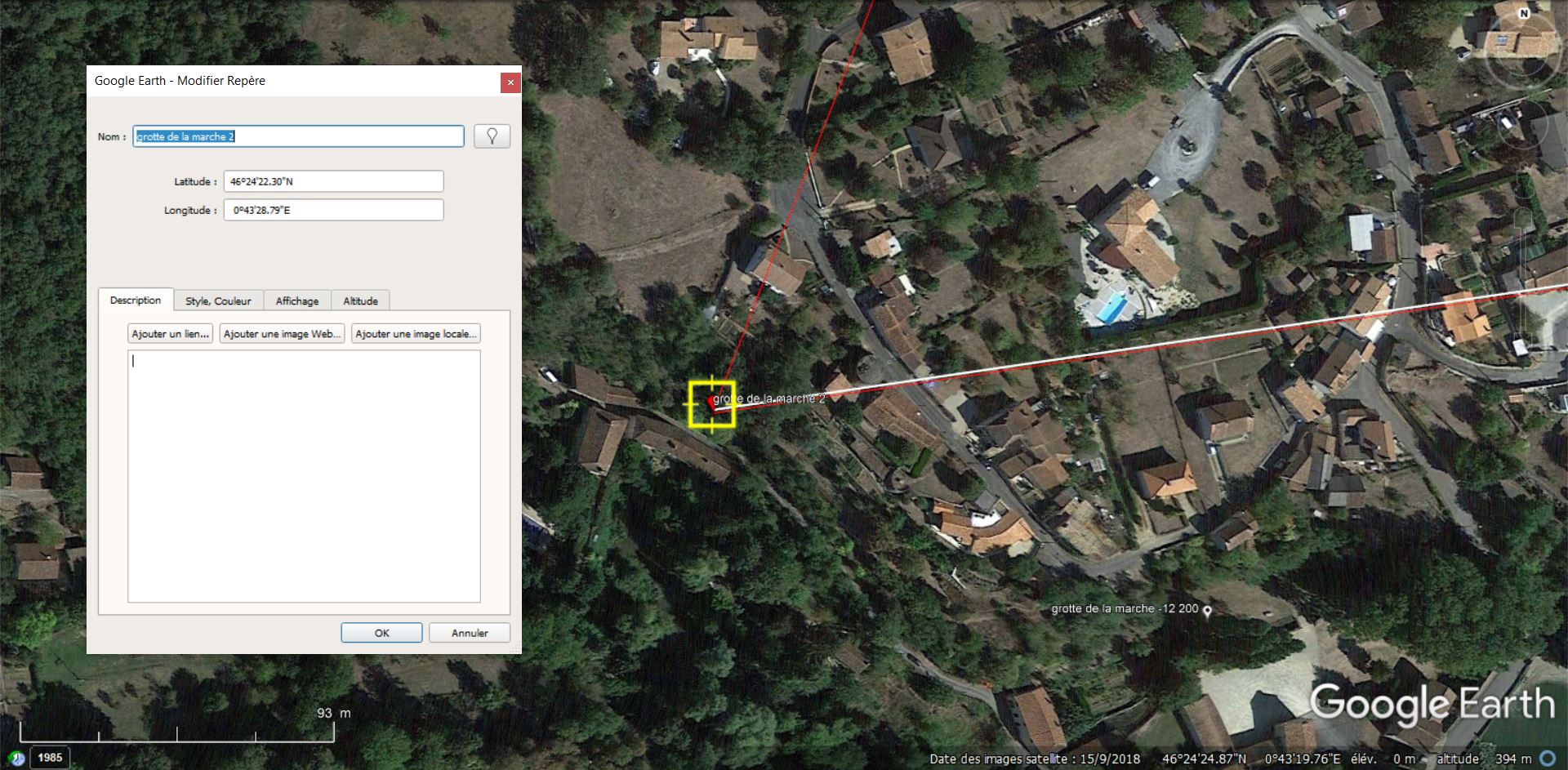This screenshot has width=1568, height=770.
Task: Click the historical imagery clock icon
Action: click(16, 758)
